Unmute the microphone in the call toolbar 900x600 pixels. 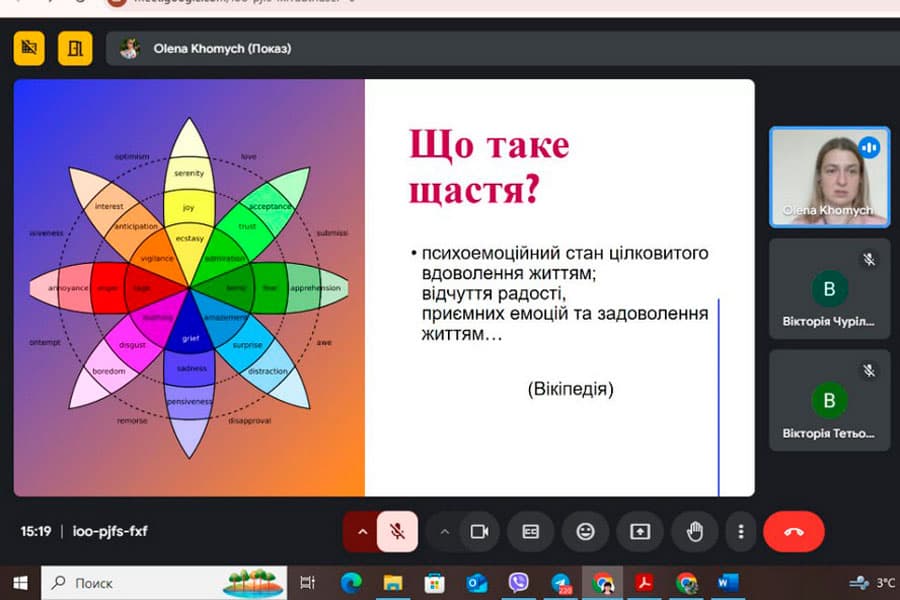pyautogui.click(x=397, y=531)
